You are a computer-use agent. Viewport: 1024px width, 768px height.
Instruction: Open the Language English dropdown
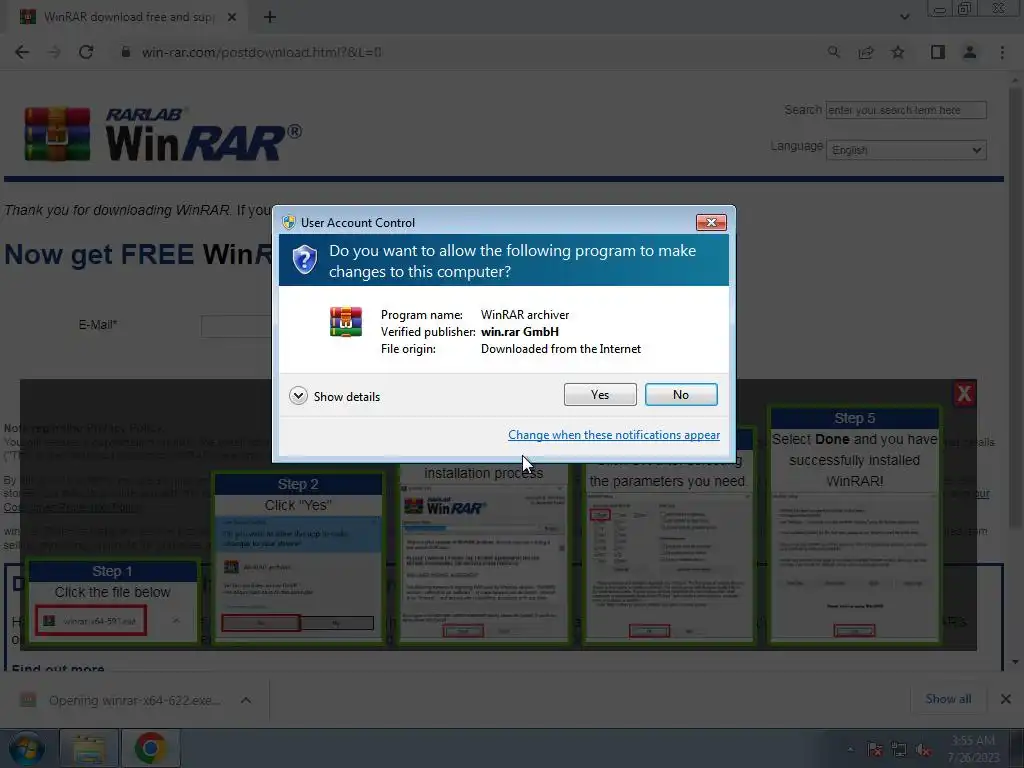coord(906,150)
